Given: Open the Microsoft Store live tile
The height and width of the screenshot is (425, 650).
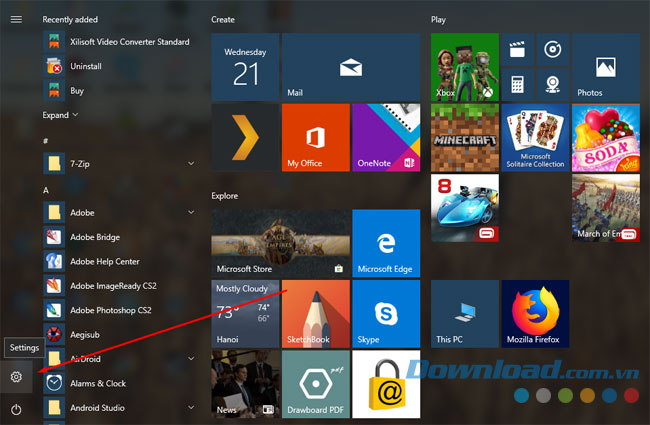Looking at the screenshot, I should [x=280, y=243].
